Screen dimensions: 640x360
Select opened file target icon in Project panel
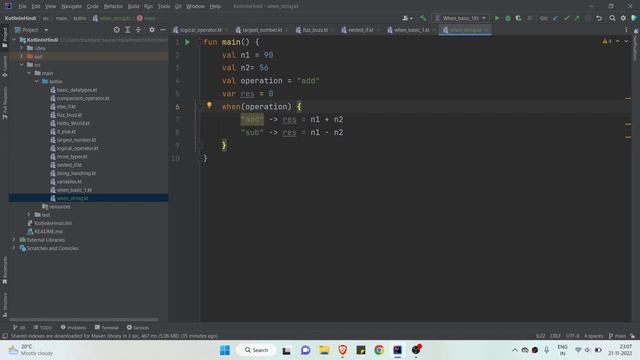pyautogui.click(x=117, y=30)
